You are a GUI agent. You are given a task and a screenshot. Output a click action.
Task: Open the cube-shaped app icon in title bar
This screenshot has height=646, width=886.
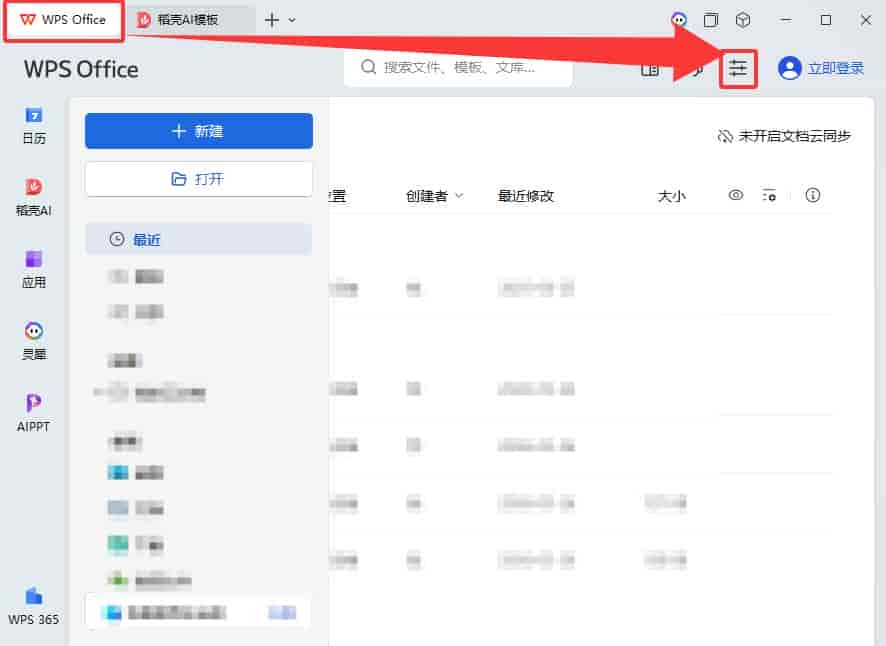(x=743, y=20)
